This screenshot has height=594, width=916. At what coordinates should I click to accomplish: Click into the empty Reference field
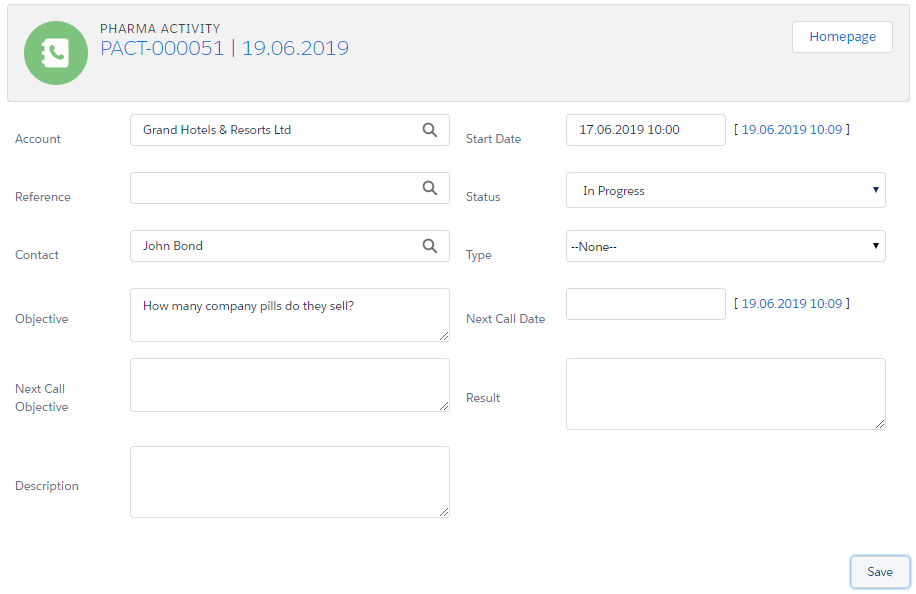pos(275,188)
